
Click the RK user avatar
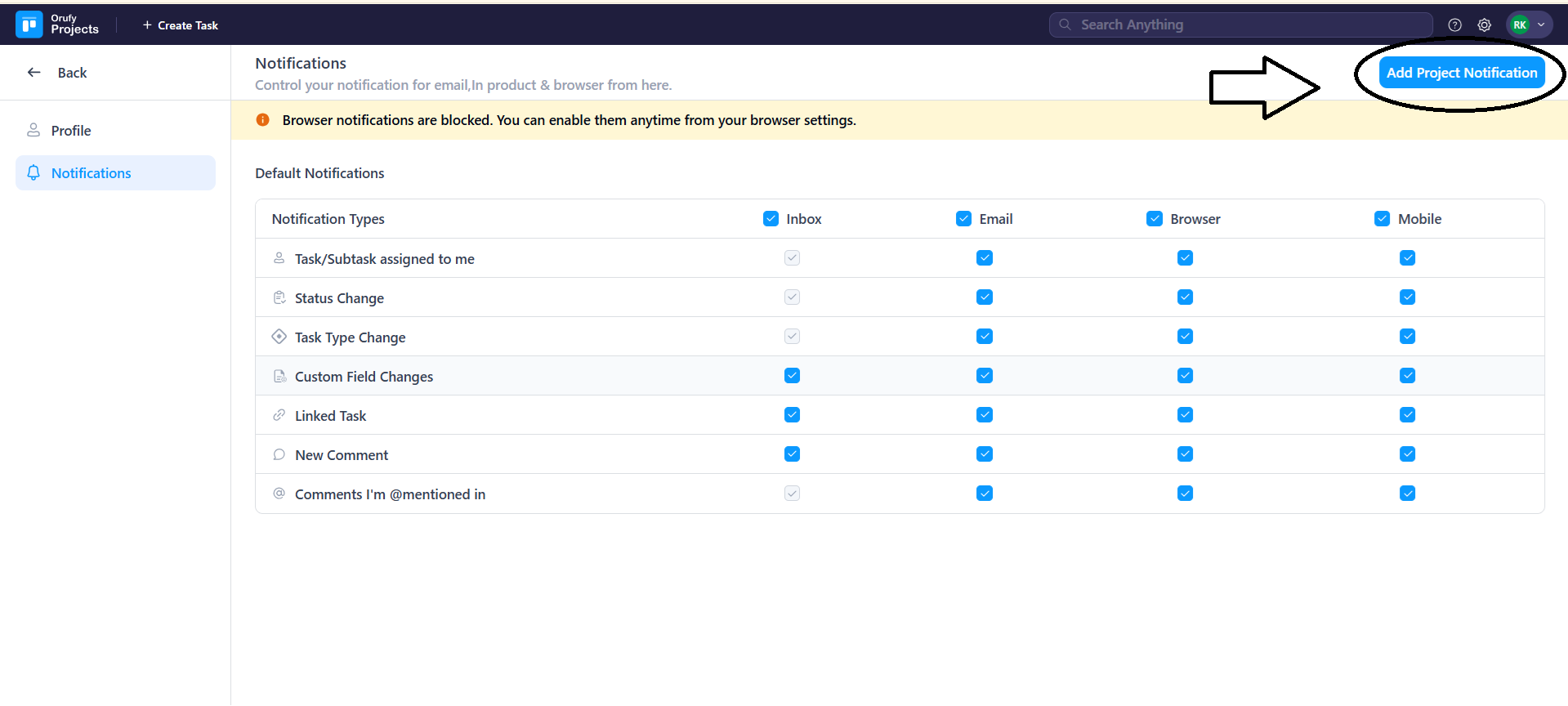[1520, 25]
